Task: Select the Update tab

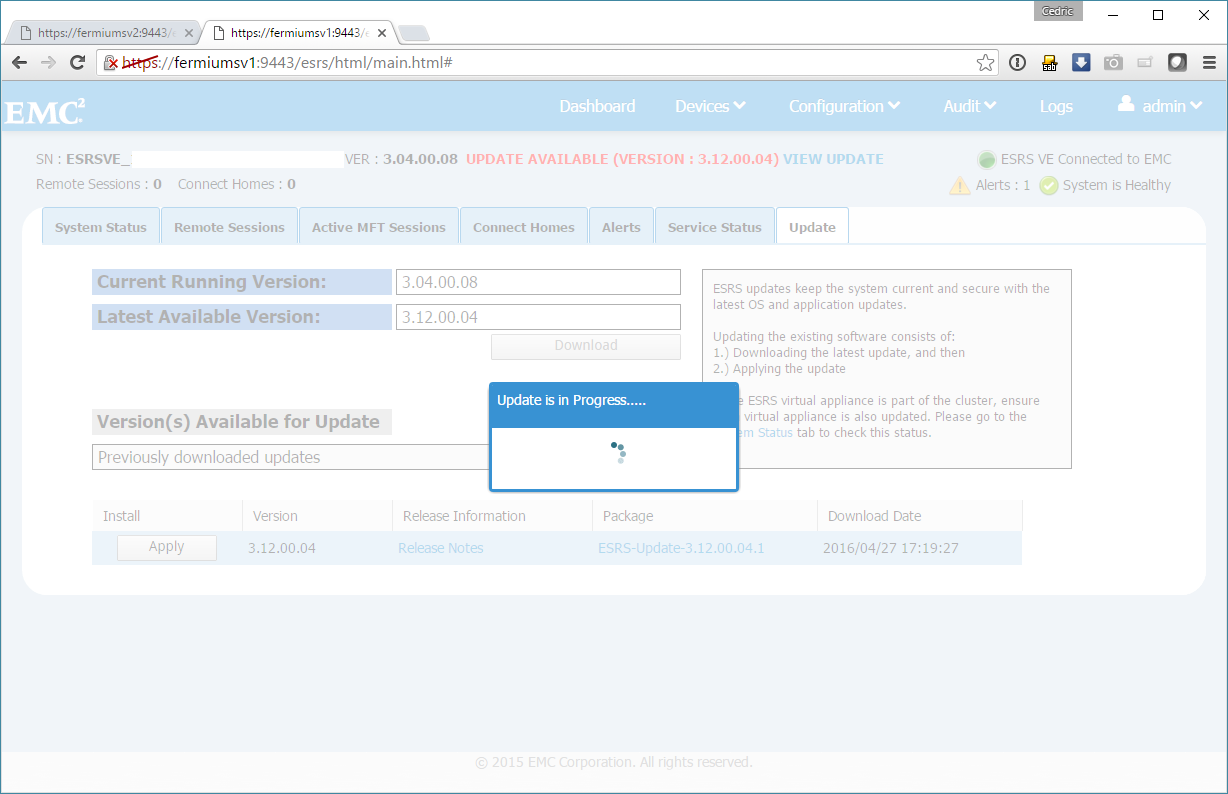Action: [x=812, y=227]
